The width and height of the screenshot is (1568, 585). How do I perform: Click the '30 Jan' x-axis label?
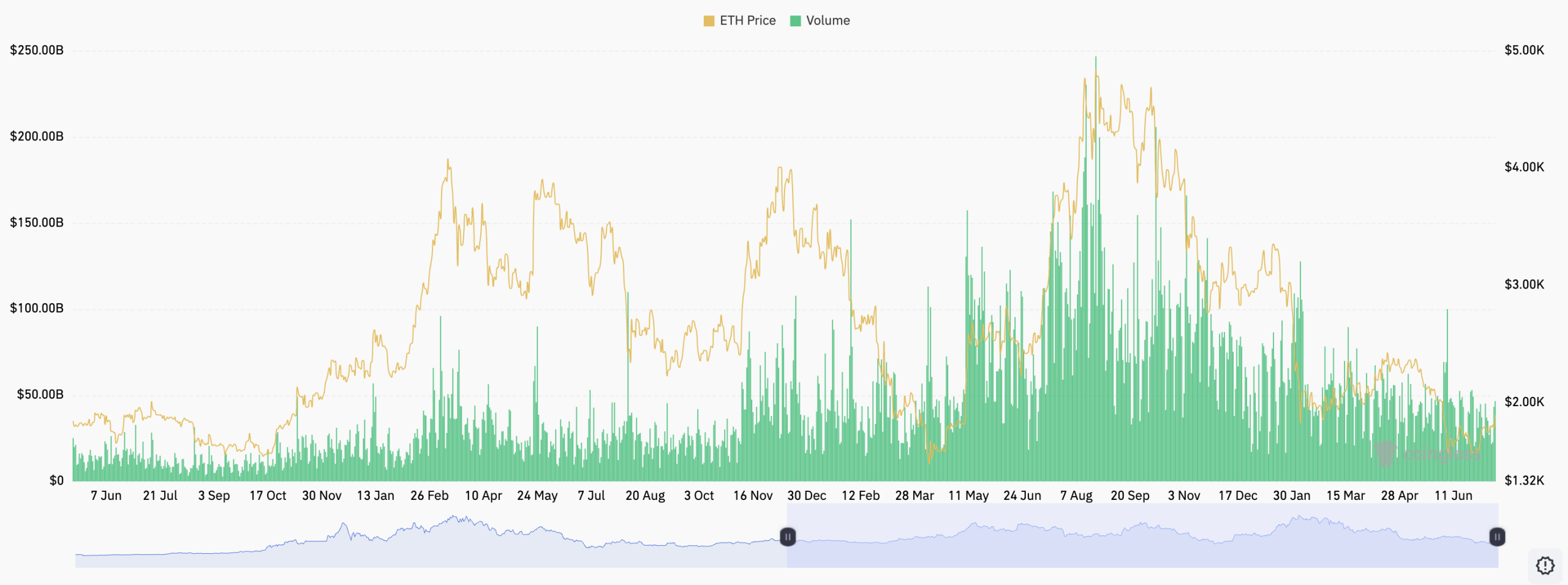coord(1292,496)
